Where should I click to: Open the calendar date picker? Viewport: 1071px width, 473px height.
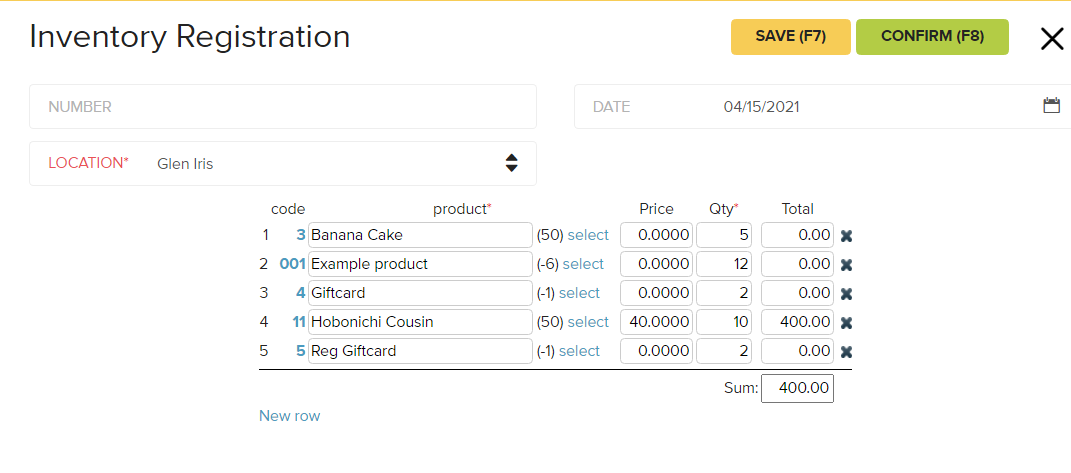point(1052,106)
